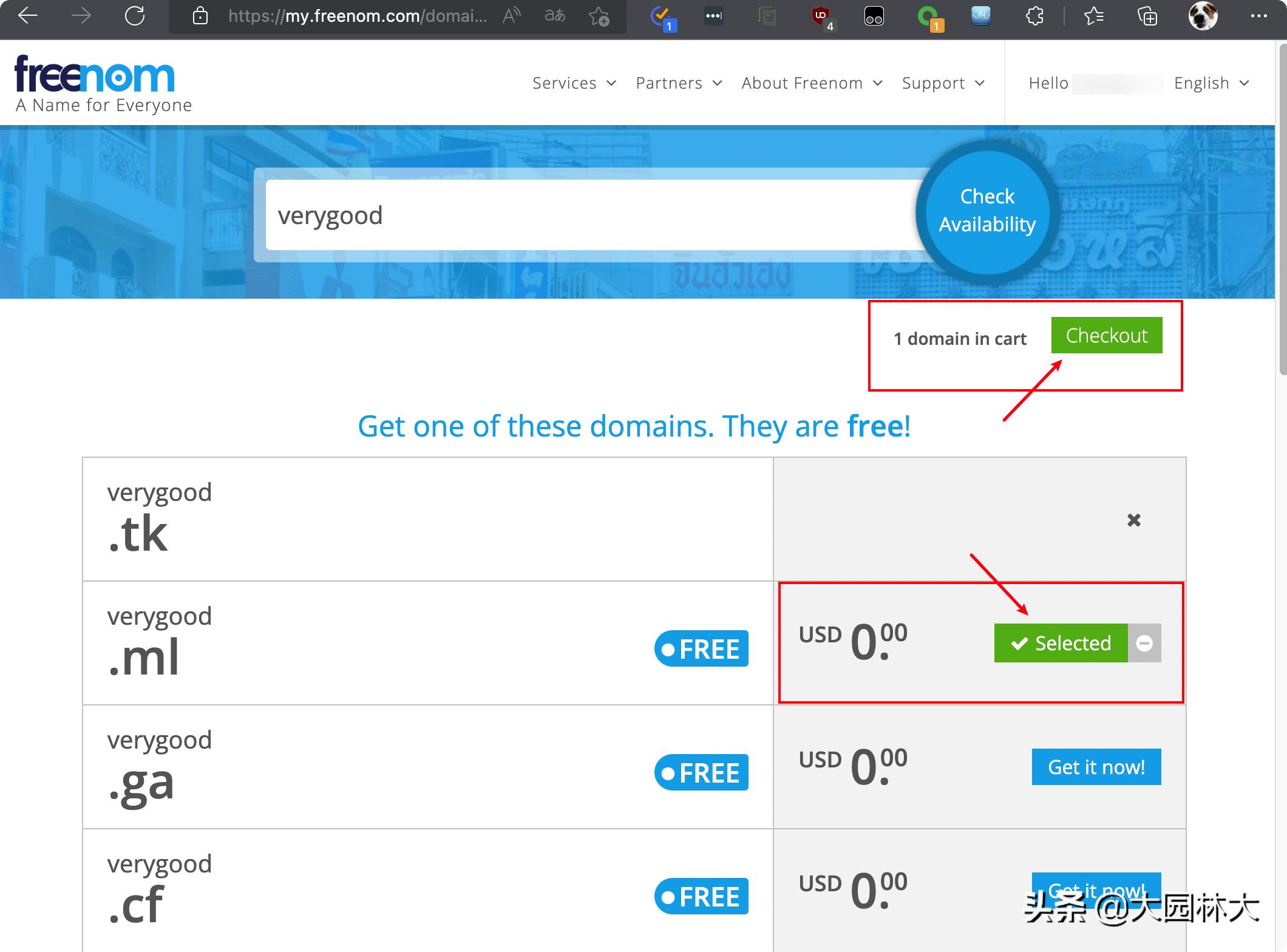The height and width of the screenshot is (952, 1287).
Task: Open the uBlock Origin extension icon
Action: point(822,16)
